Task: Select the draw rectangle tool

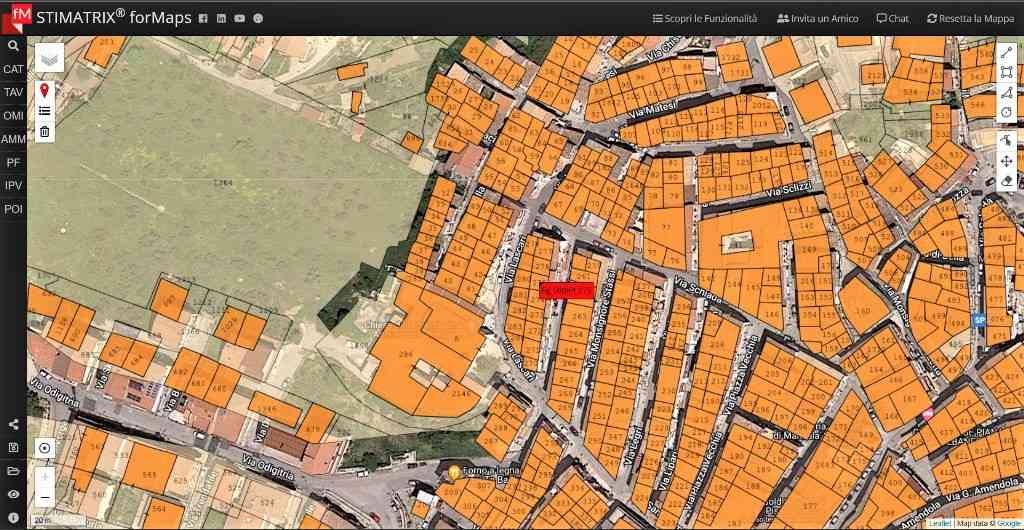Action: pos(1006,72)
